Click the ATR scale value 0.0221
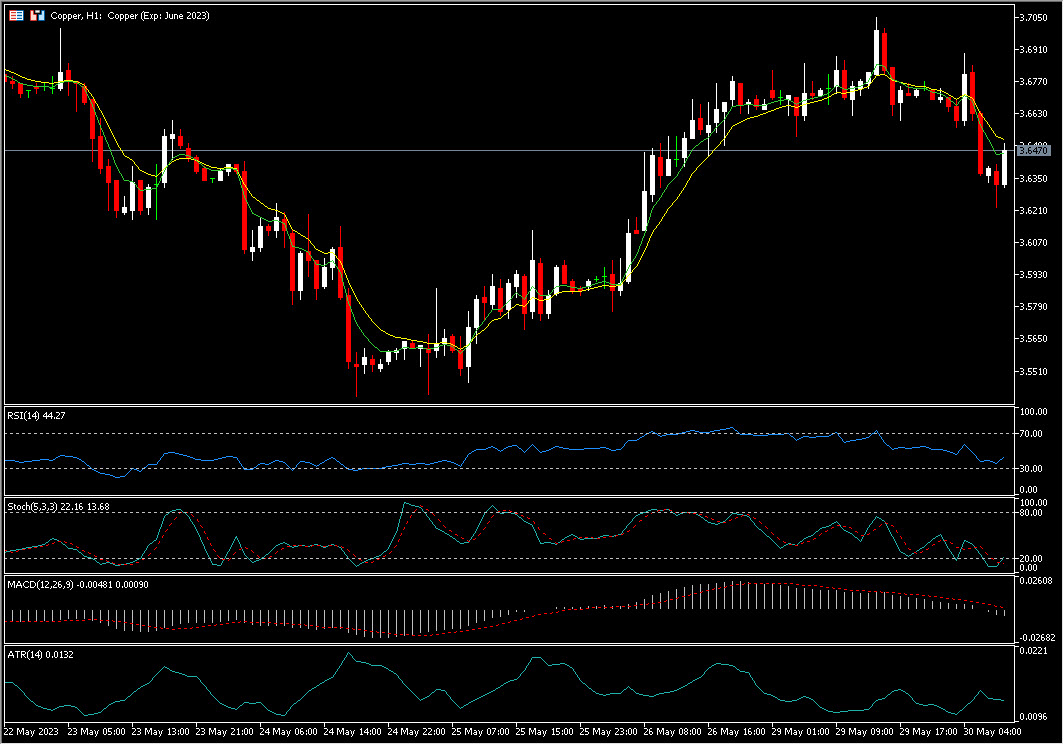This screenshot has height=745, width=1064. pyautogui.click(x=1032, y=651)
